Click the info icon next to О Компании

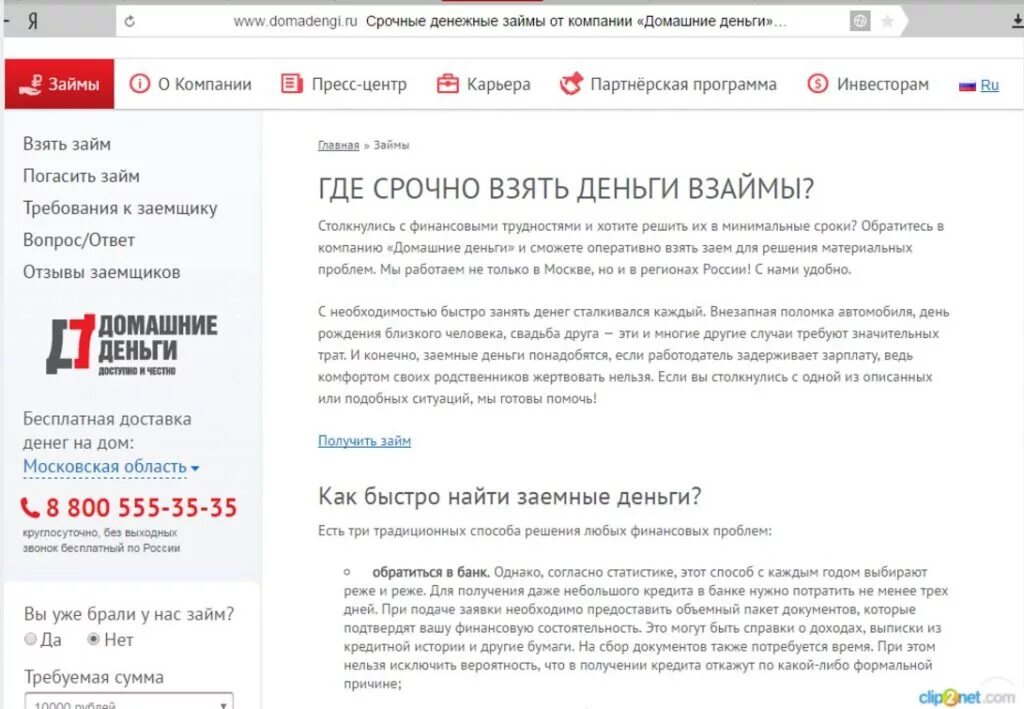pos(139,84)
